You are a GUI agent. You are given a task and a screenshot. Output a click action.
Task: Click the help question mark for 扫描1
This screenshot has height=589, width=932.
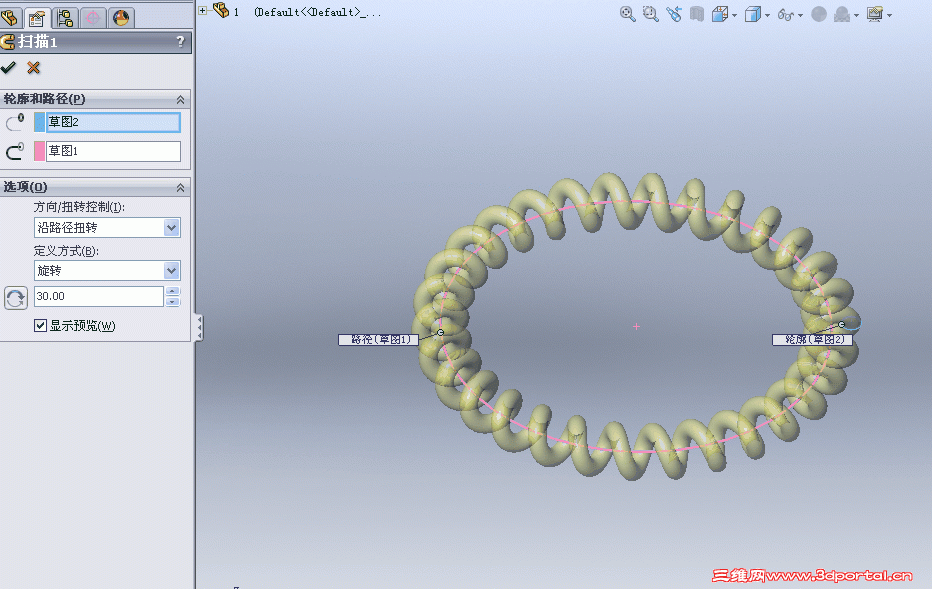coord(181,42)
